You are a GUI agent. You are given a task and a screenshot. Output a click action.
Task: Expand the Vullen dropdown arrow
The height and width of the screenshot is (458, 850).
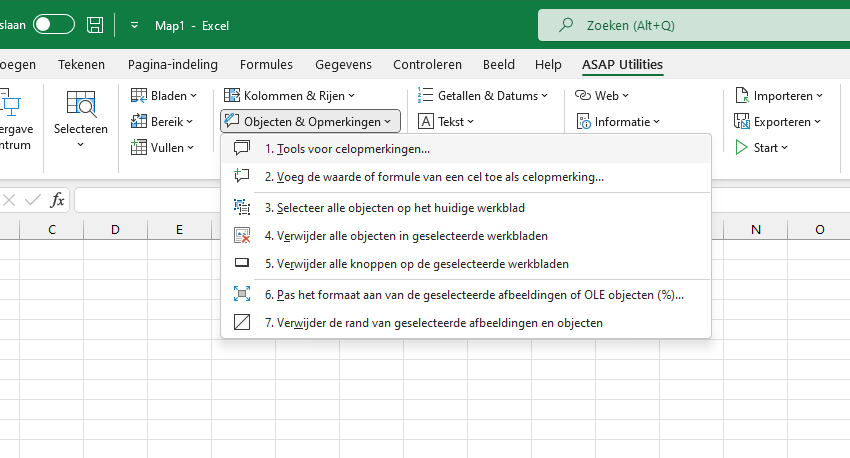coord(190,148)
